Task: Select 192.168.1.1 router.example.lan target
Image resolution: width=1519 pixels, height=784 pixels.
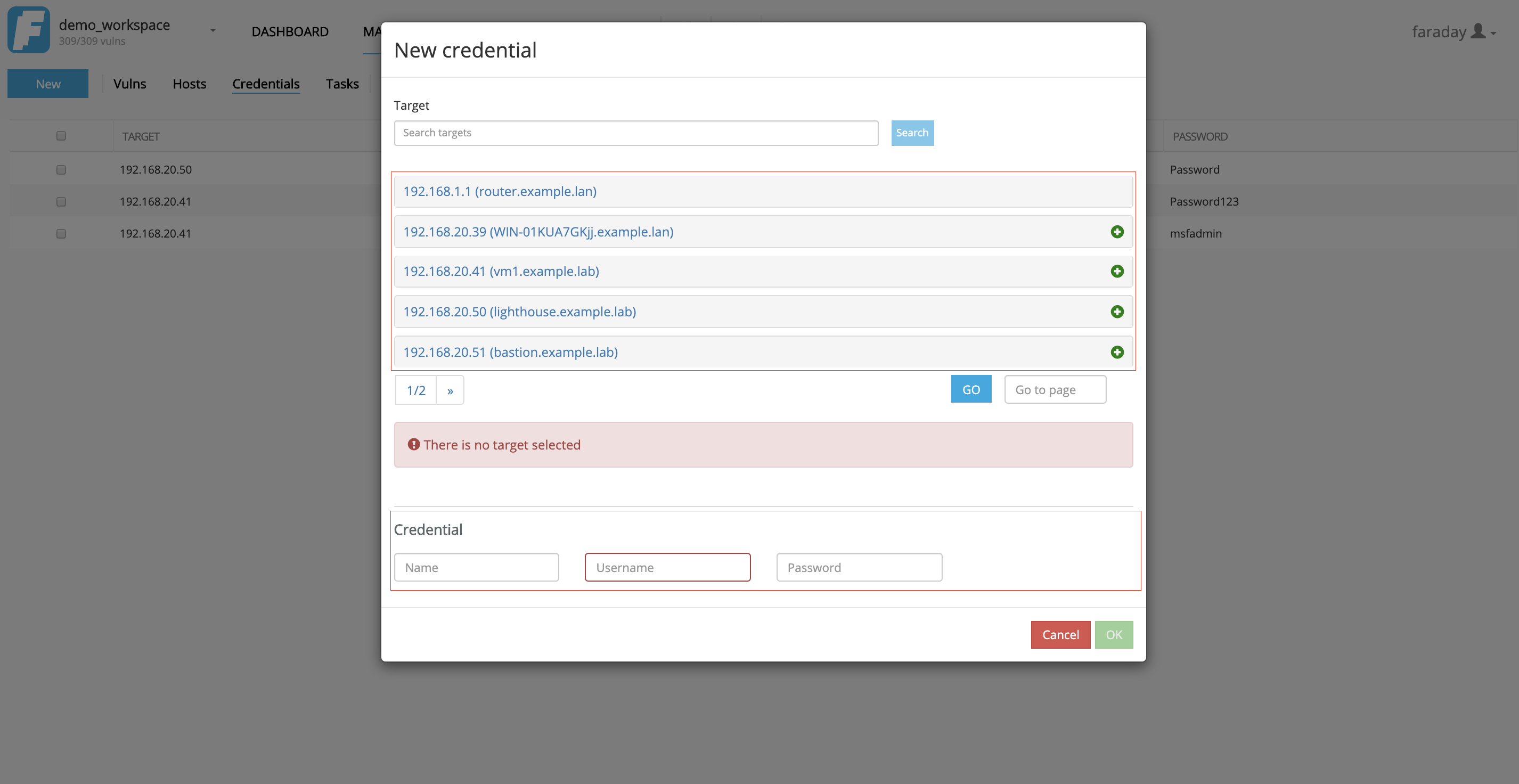Action: 500,191
